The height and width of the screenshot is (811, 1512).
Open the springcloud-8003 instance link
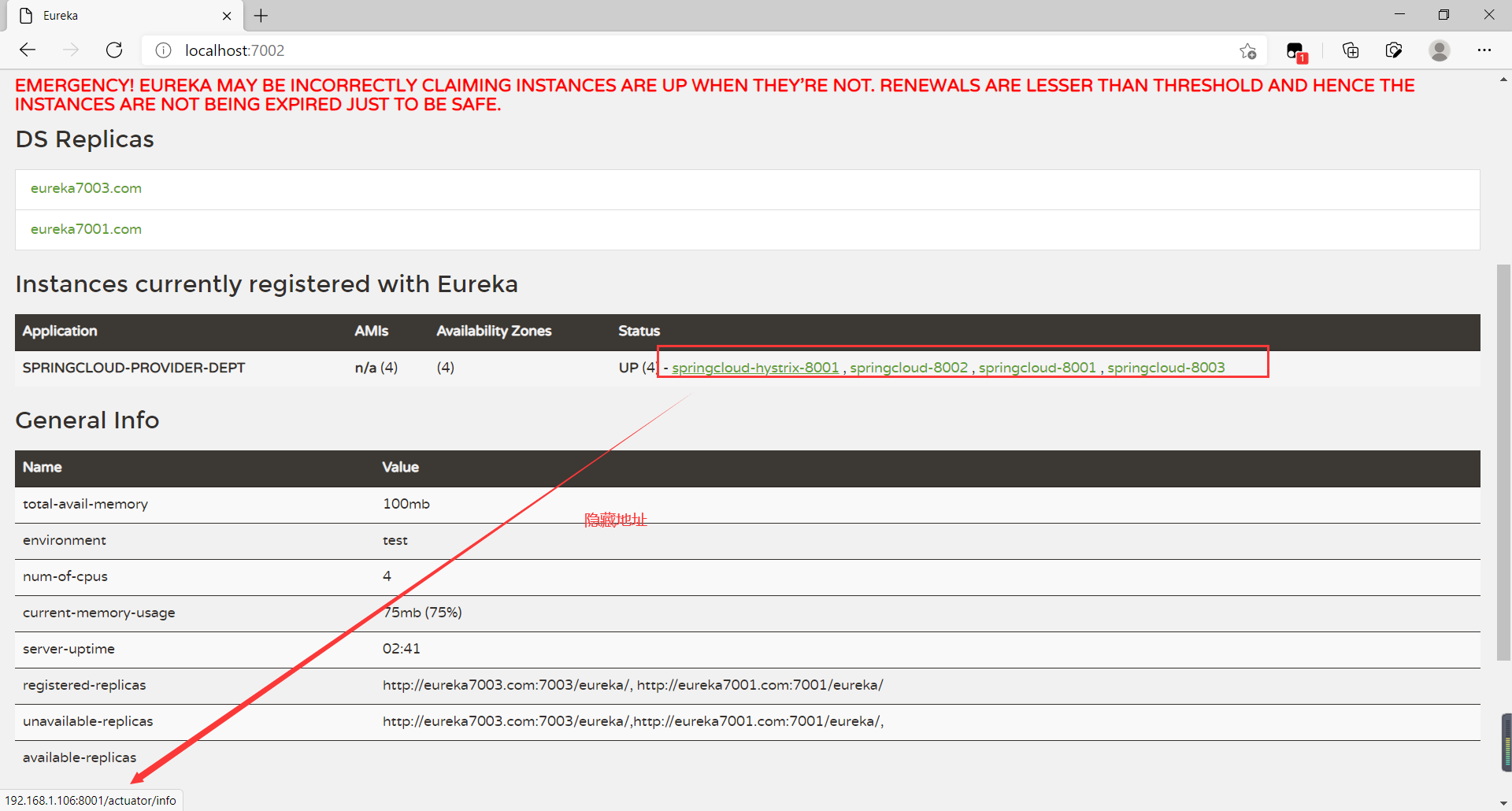click(x=1166, y=368)
